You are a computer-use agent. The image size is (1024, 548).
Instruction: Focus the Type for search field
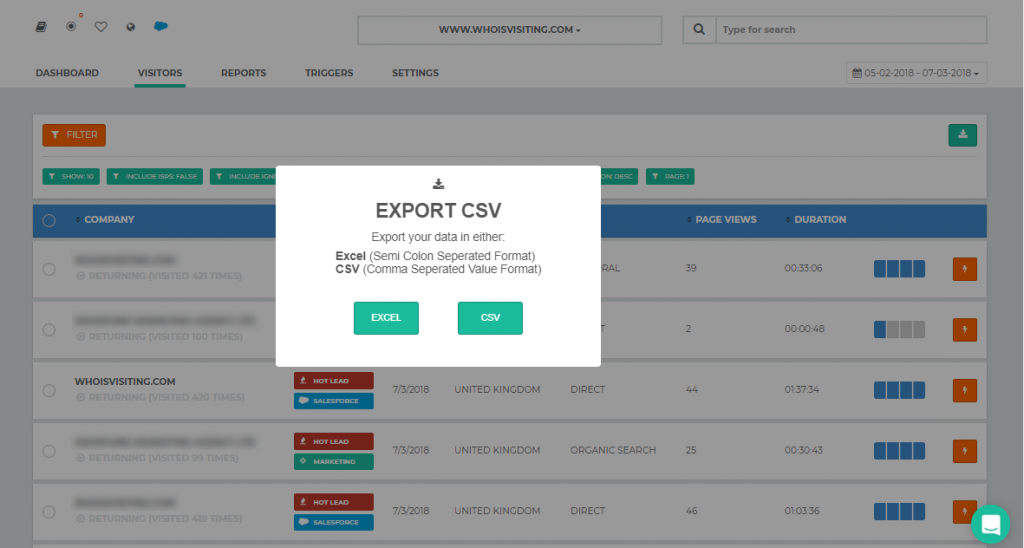pyautogui.click(x=851, y=30)
